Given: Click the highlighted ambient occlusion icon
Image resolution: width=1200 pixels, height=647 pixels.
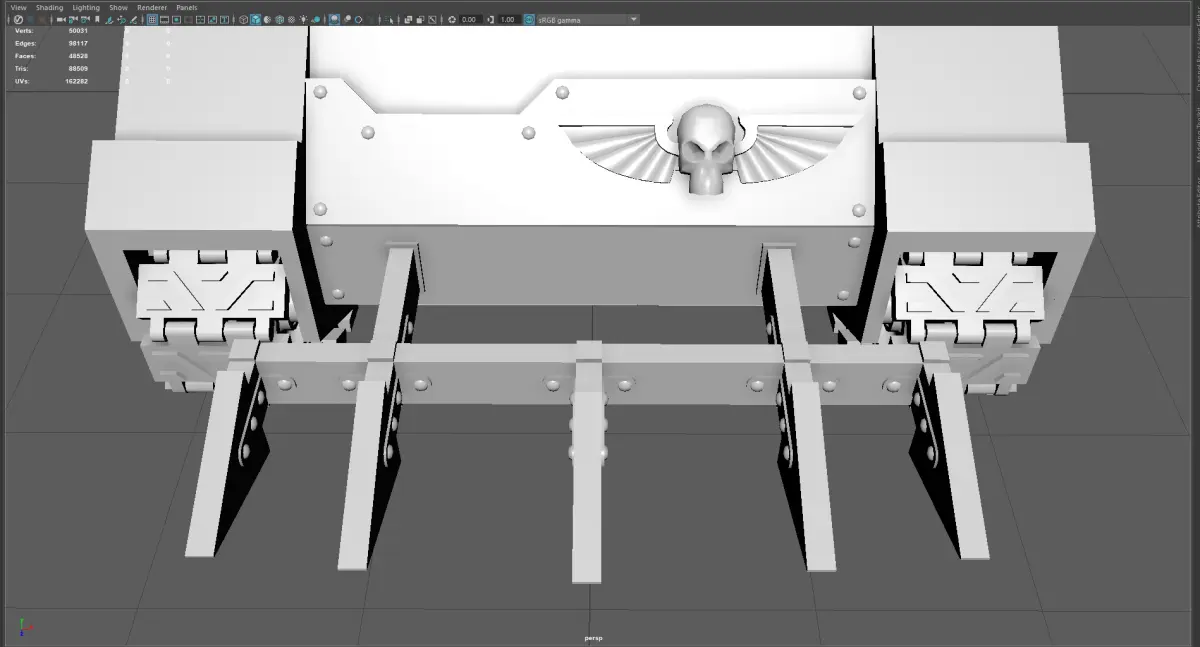Looking at the screenshot, I should (334, 19).
